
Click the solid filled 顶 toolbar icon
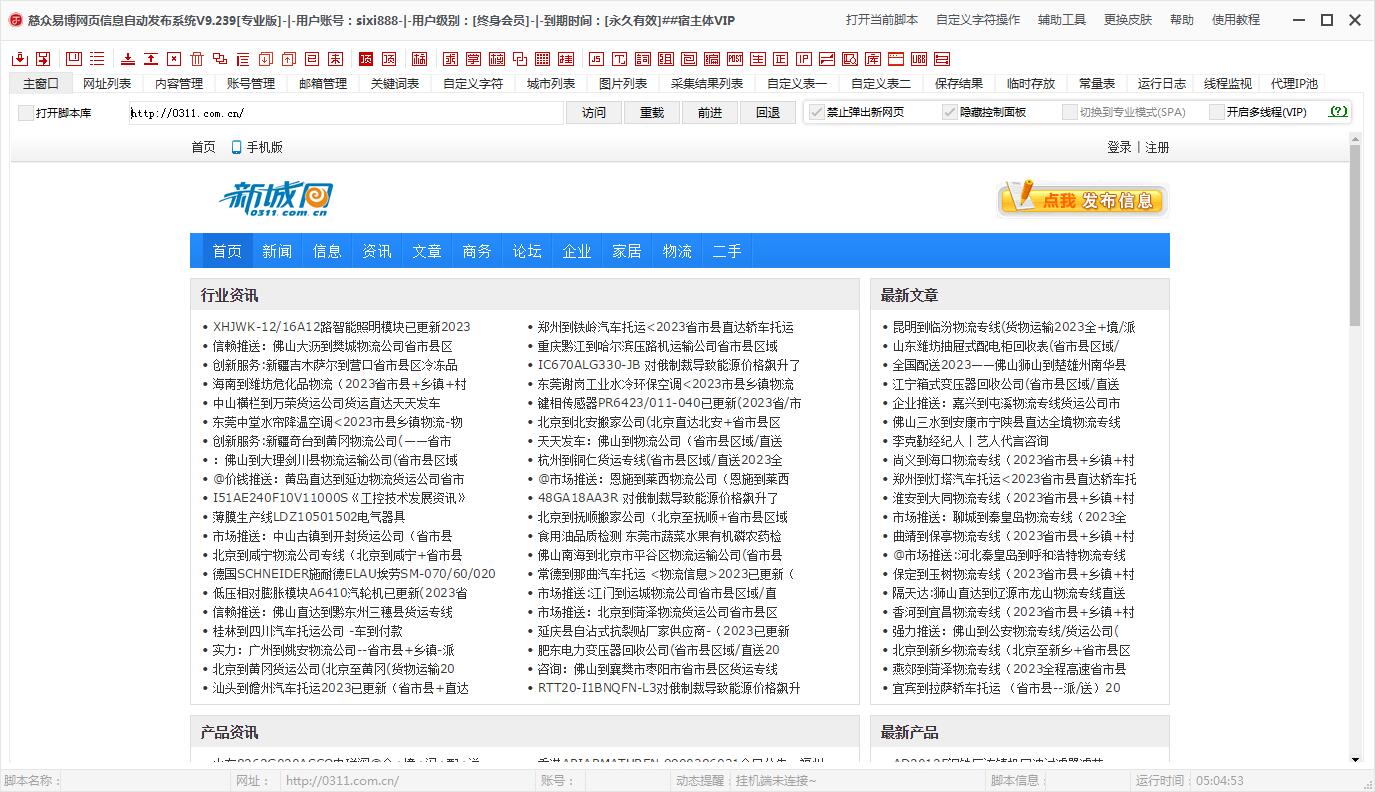[x=366, y=59]
